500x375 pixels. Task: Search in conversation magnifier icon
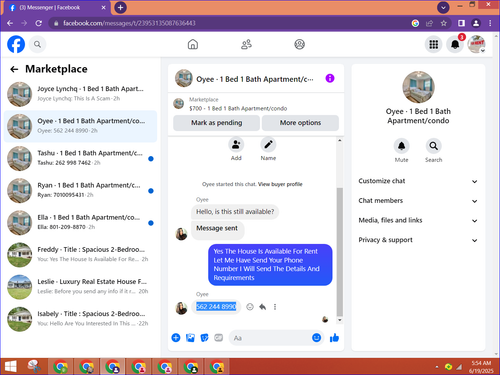(x=433, y=146)
